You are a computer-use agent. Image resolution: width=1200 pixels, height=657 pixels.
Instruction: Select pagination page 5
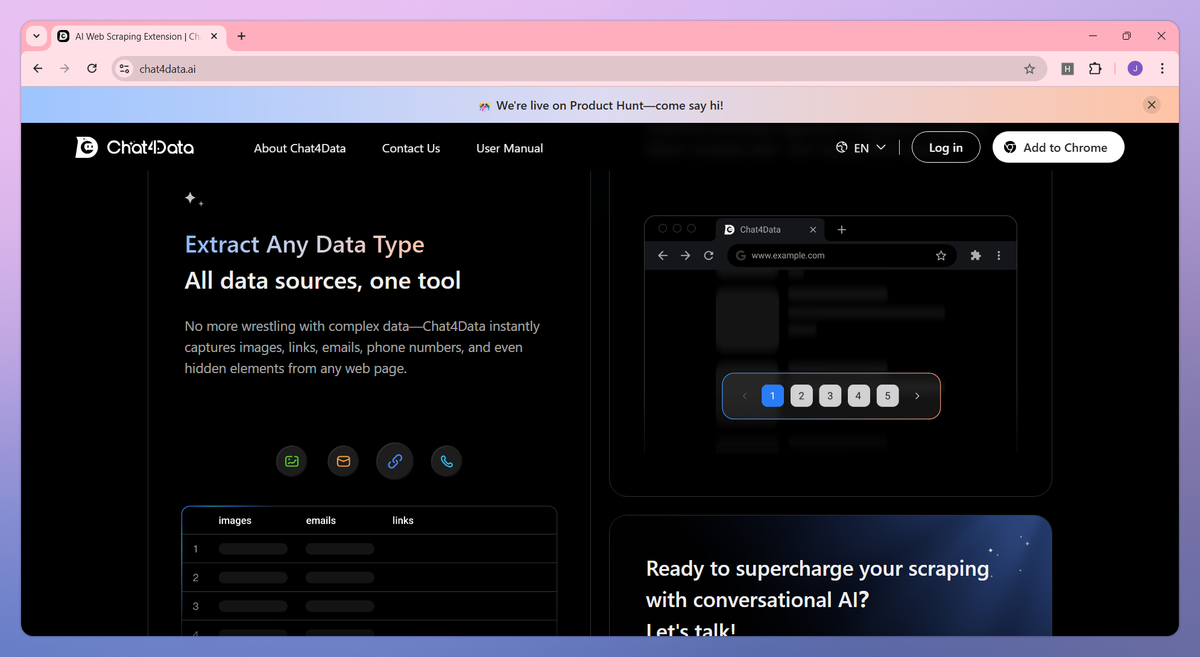[888, 396]
